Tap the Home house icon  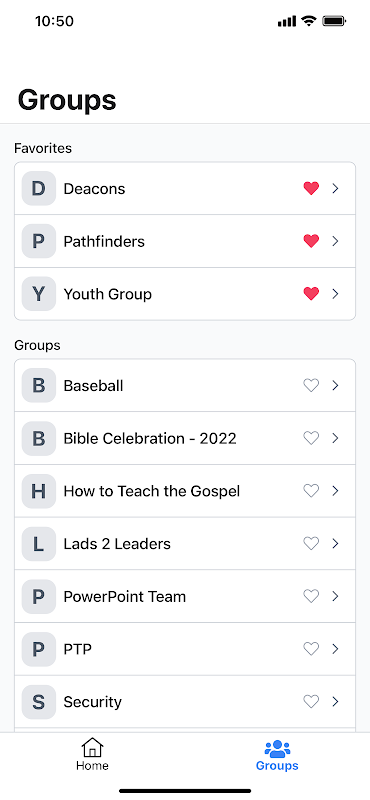(92, 747)
